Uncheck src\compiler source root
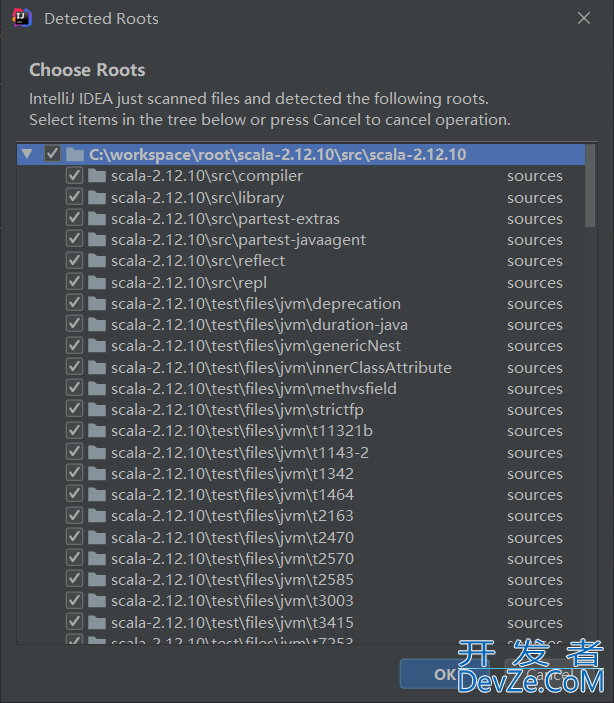The image size is (614, 703). [74, 175]
